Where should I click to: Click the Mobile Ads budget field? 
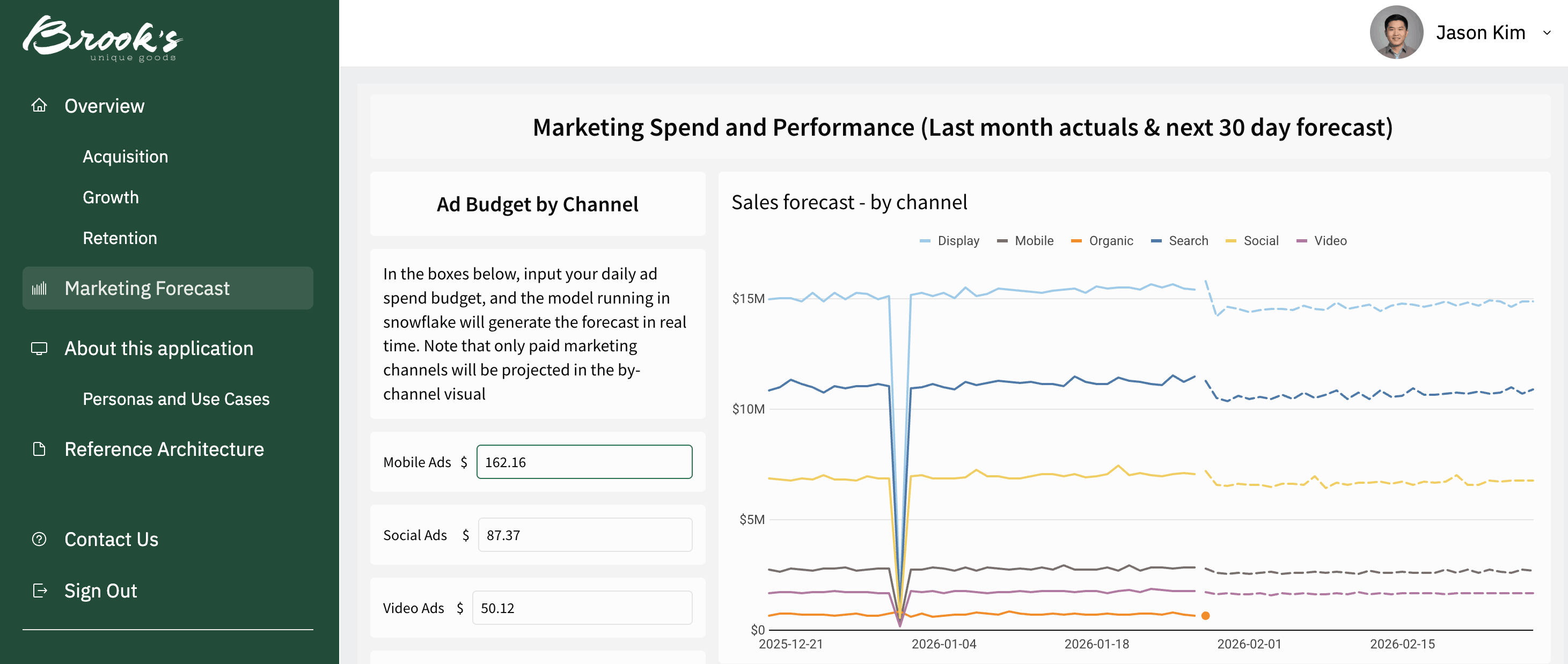tap(584, 462)
